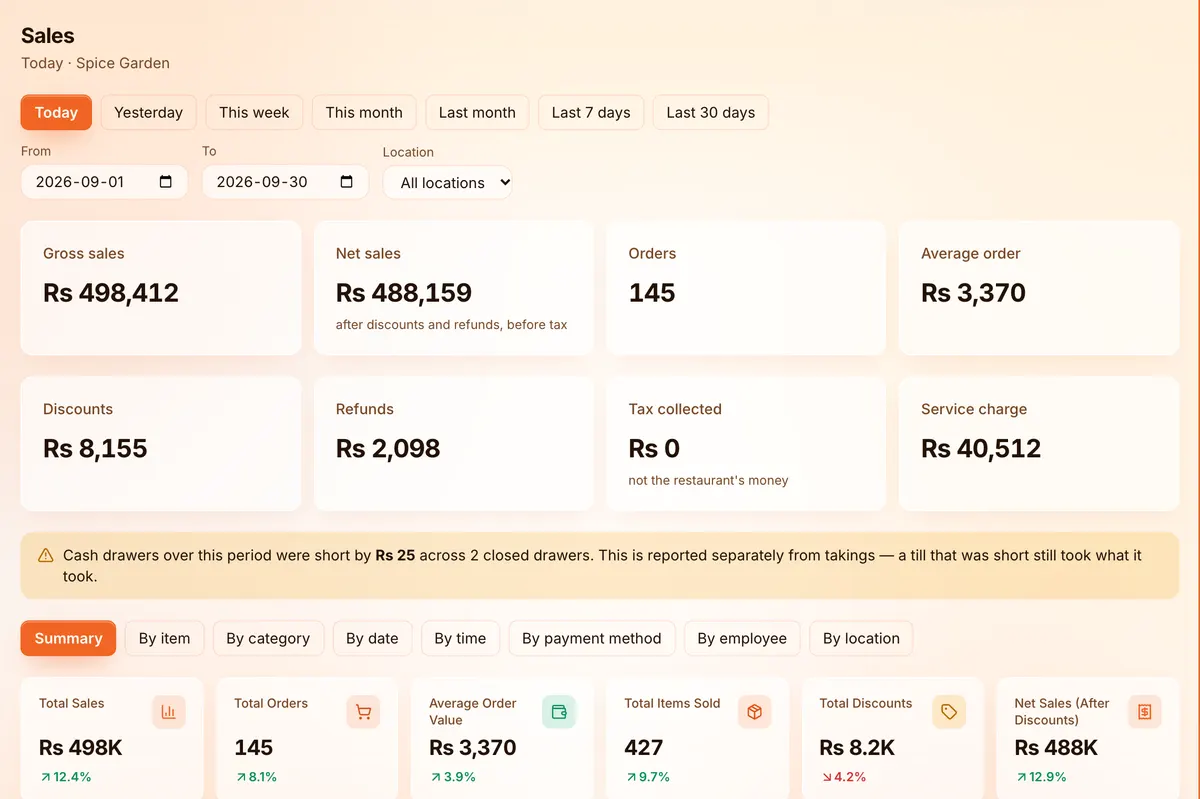The height and width of the screenshot is (799, 1200).
Task: Switch to the By location tab
Action: 861,638
